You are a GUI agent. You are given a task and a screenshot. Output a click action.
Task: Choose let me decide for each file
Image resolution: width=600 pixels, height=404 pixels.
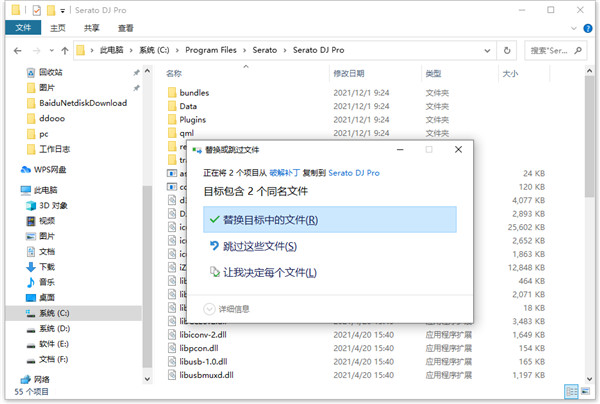click(263, 272)
